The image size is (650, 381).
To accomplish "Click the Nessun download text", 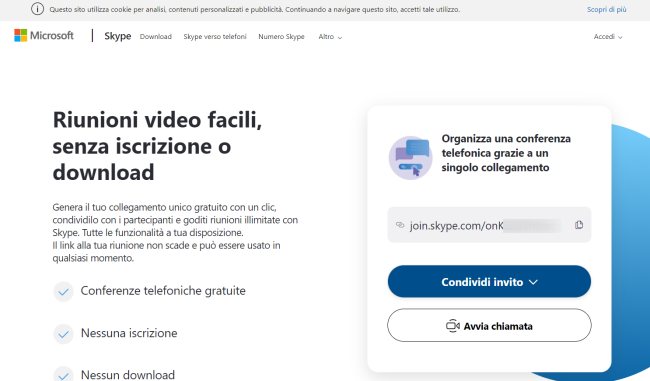I will pos(128,375).
